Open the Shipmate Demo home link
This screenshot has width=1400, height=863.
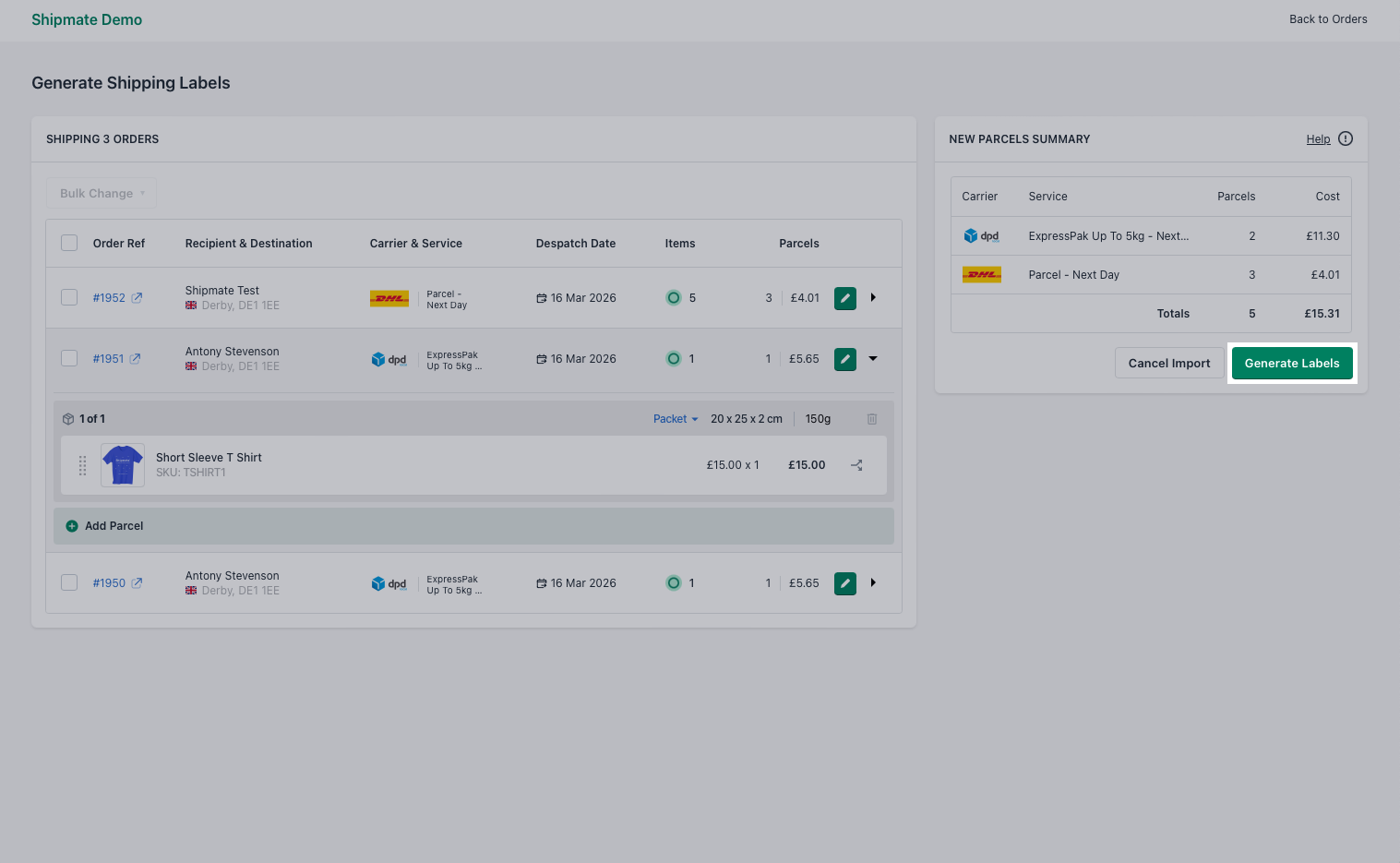87,20
